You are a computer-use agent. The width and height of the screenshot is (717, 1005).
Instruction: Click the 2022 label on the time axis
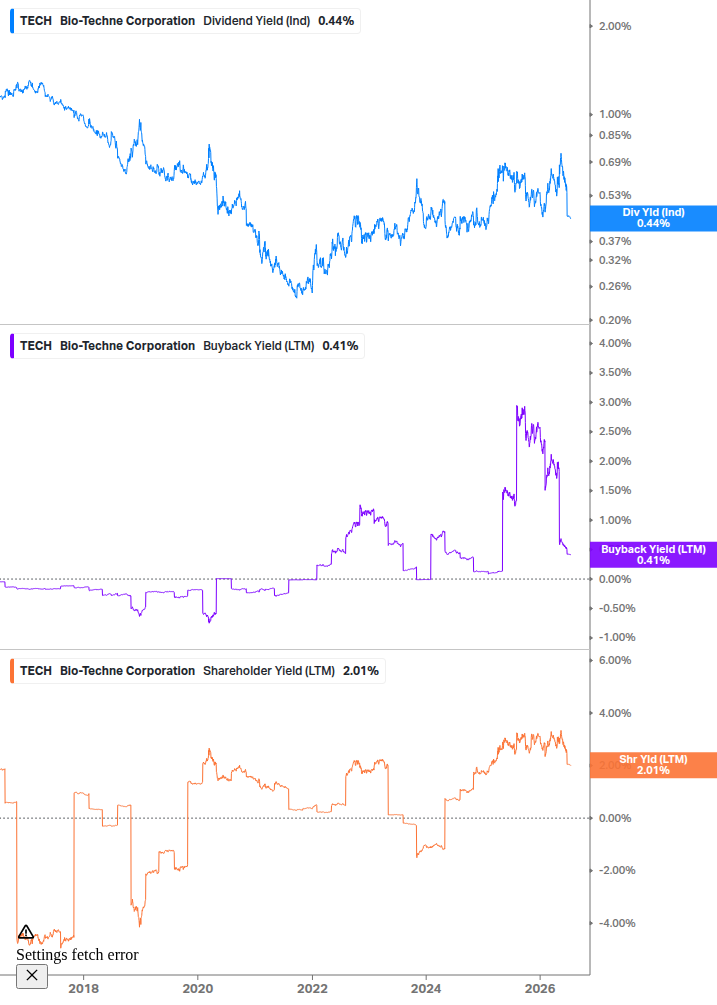click(312, 988)
